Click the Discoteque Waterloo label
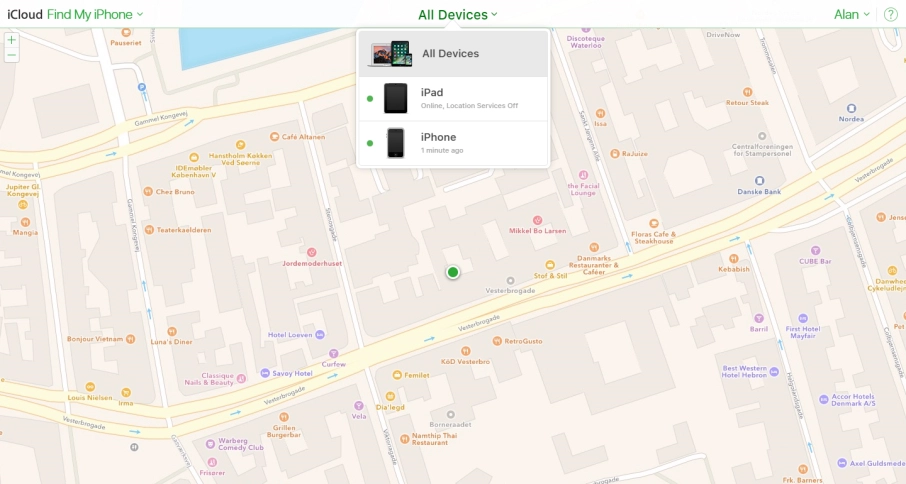This screenshot has height=484, width=906. click(586, 42)
